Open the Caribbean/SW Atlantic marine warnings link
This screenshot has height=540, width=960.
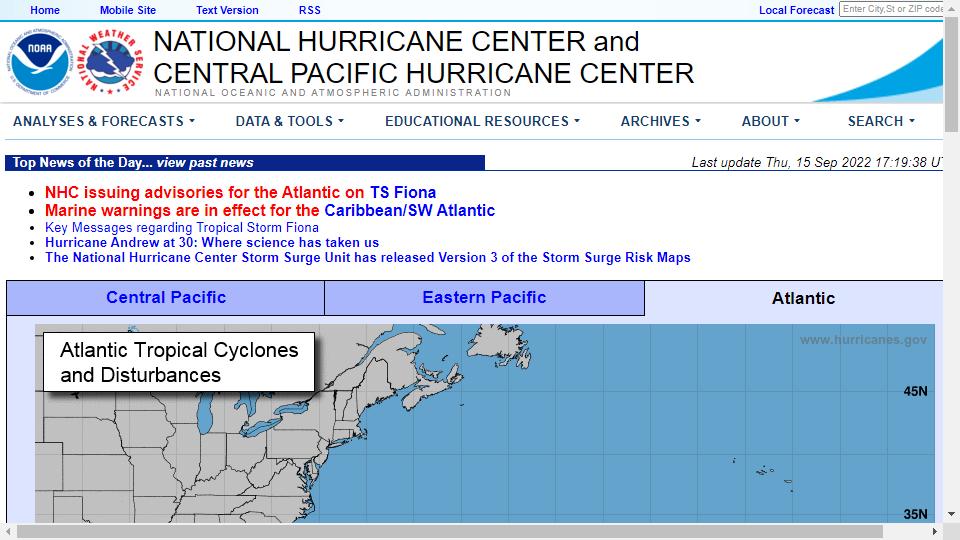coord(410,211)
